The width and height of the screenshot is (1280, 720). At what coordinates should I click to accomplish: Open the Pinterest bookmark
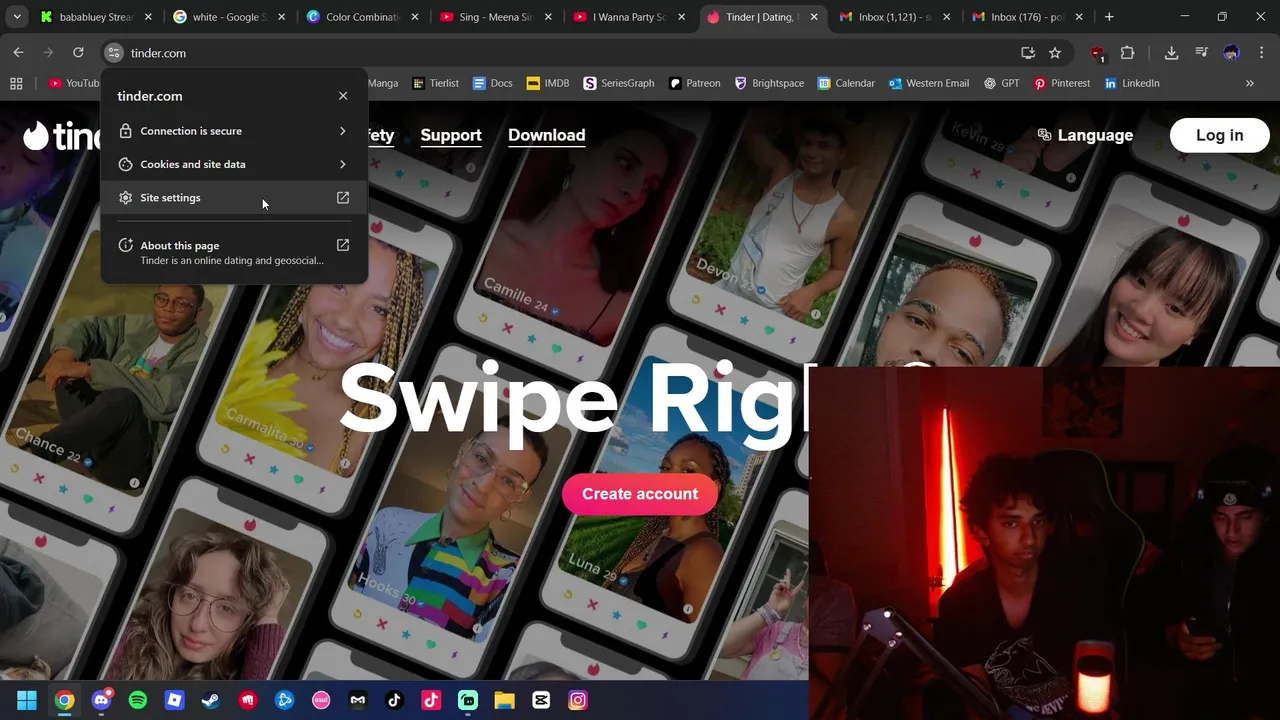(1062, 83)
